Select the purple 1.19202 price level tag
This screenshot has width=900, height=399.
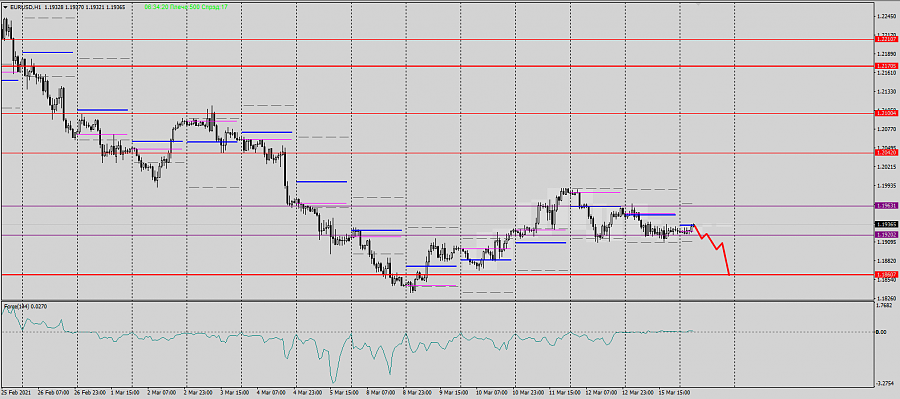(887, 235)
